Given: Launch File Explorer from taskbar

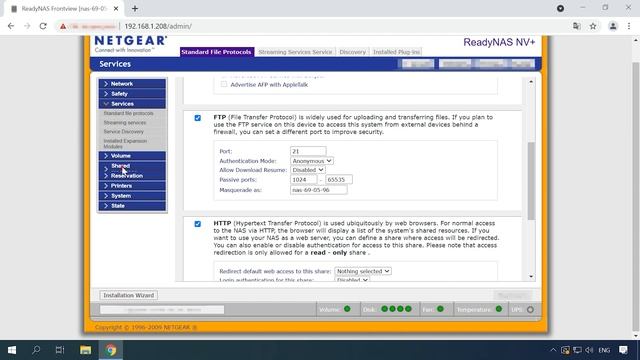Looking at the screenshot, I should tap(85, 350).
